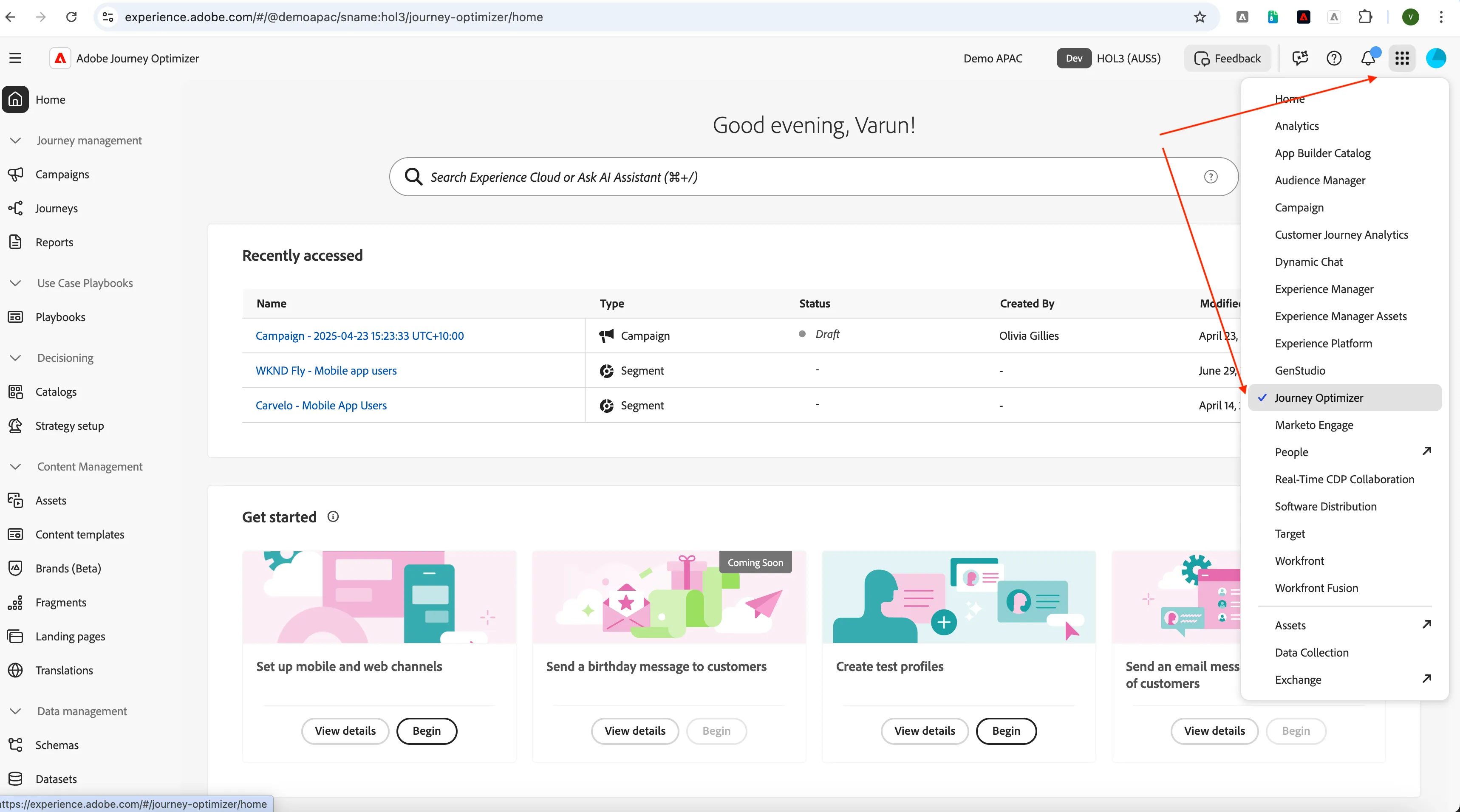The image size is (1460, 812).
Task: Open Catalogs under Decisioning
Action: pyautogui.click(x=56, y=392)
